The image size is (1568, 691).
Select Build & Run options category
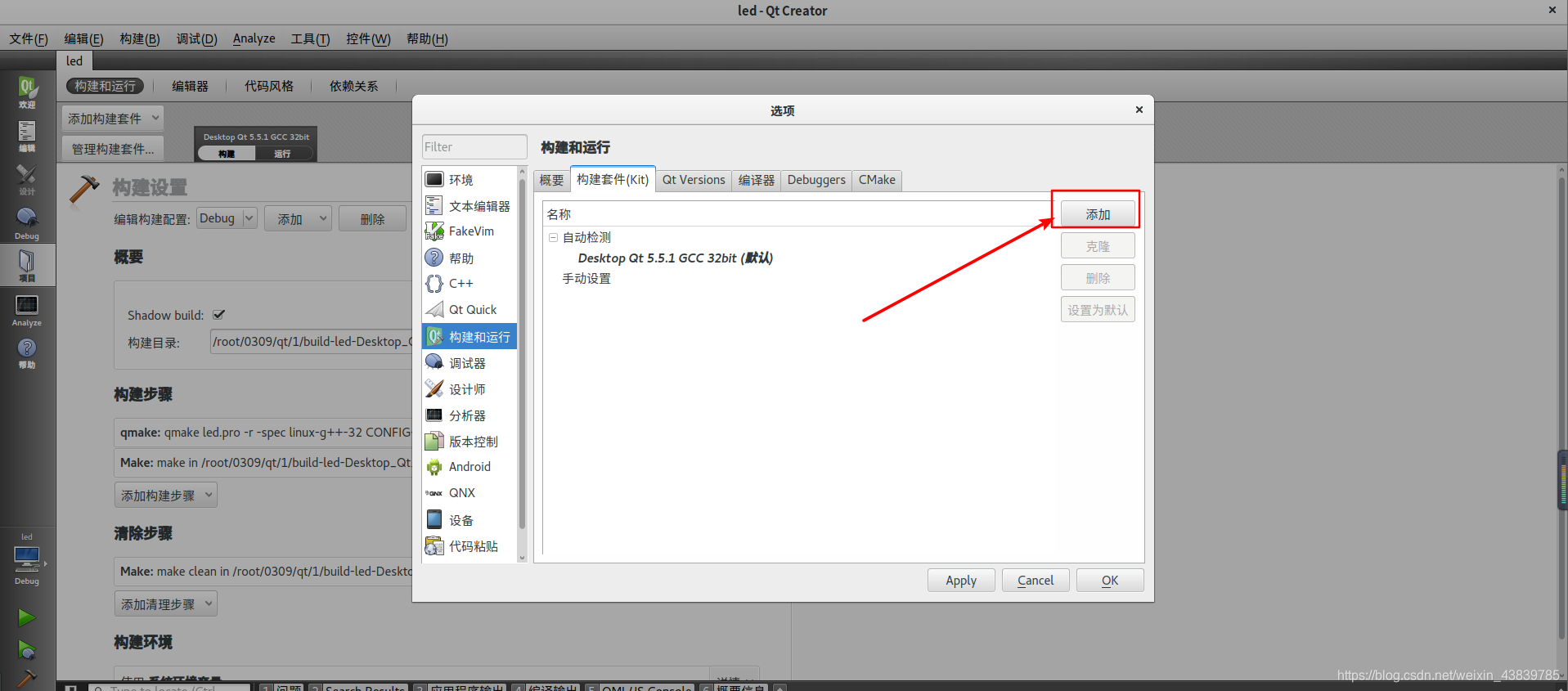(470, 336)
